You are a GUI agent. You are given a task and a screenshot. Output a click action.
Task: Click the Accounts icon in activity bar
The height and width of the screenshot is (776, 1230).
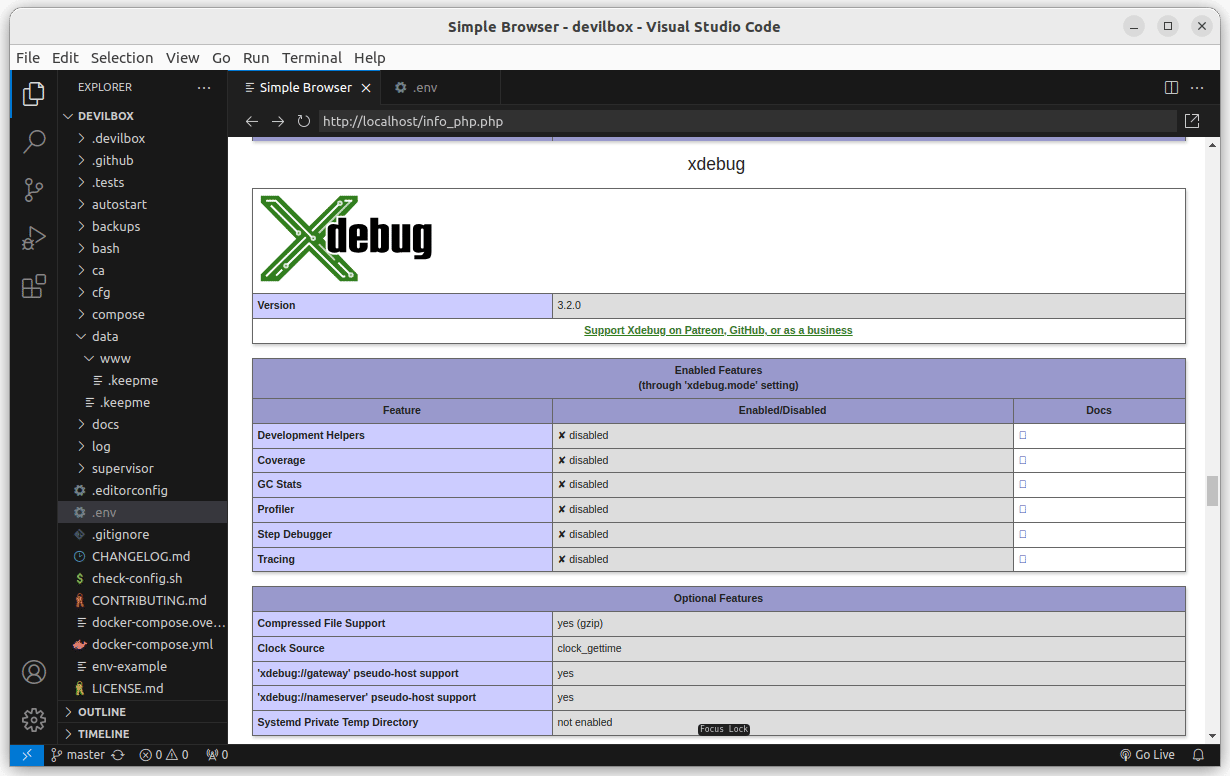coord(34,671)
